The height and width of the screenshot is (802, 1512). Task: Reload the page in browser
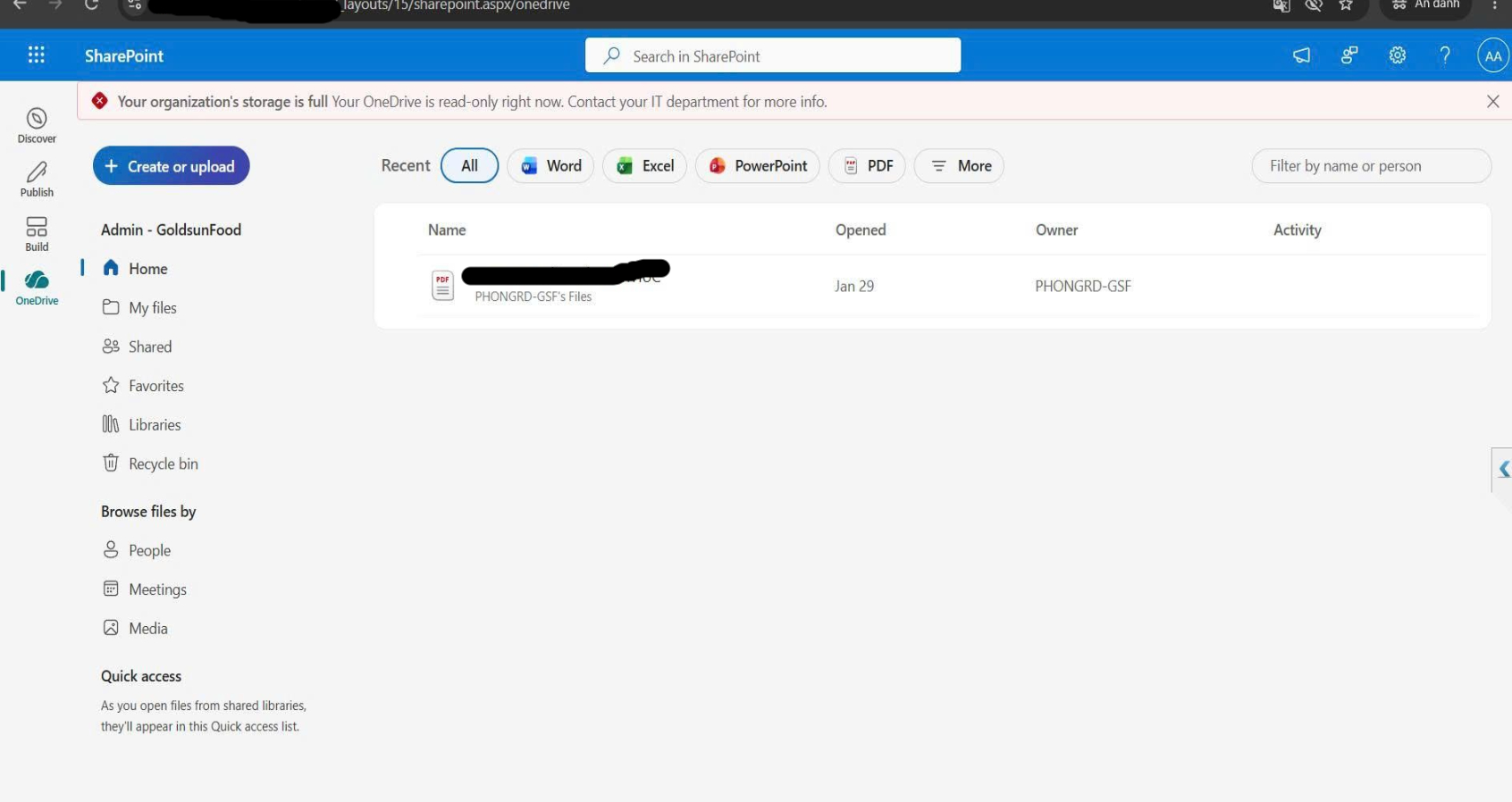click(91, 5)
